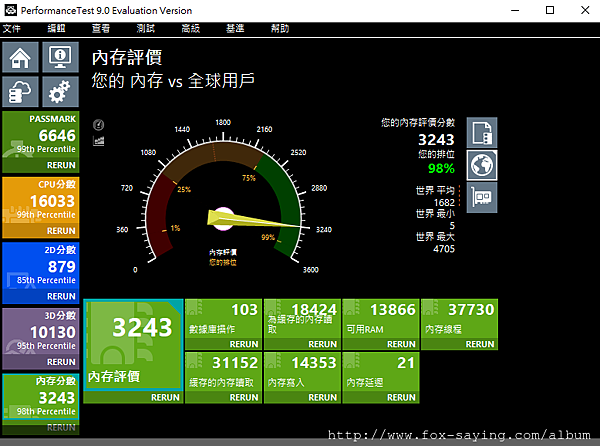Open the memory score document icon
The width and height of the screenshot is (600, 446).
pos(482,133)
